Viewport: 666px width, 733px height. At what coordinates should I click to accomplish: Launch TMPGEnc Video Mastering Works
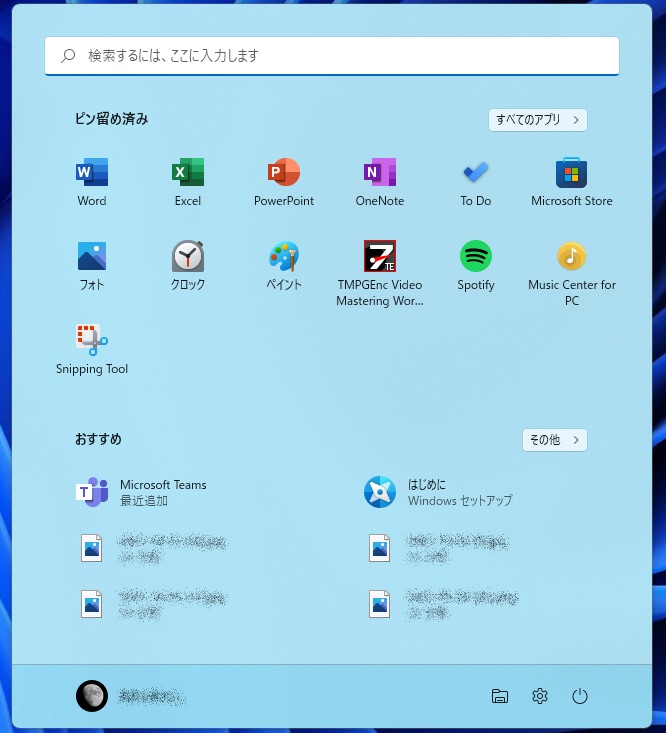pos(380,273)
